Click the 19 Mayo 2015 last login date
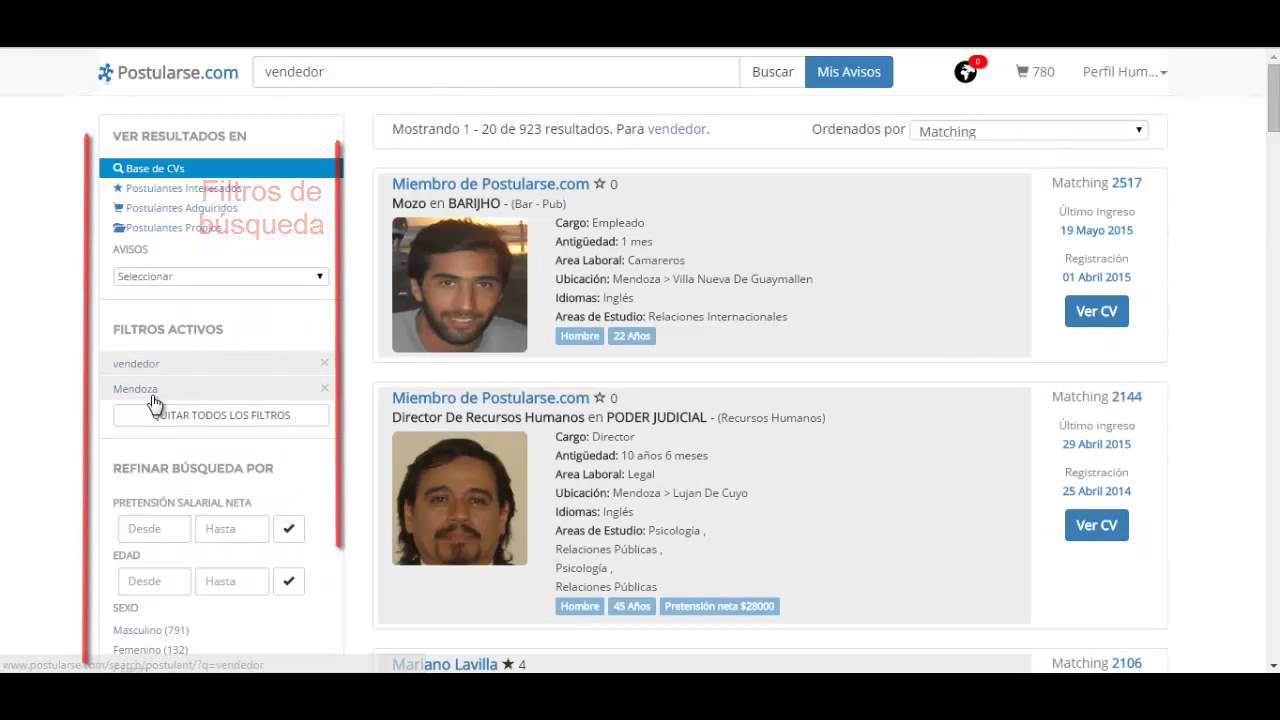Screen dimensions: 1280x720 point(1096,230)
